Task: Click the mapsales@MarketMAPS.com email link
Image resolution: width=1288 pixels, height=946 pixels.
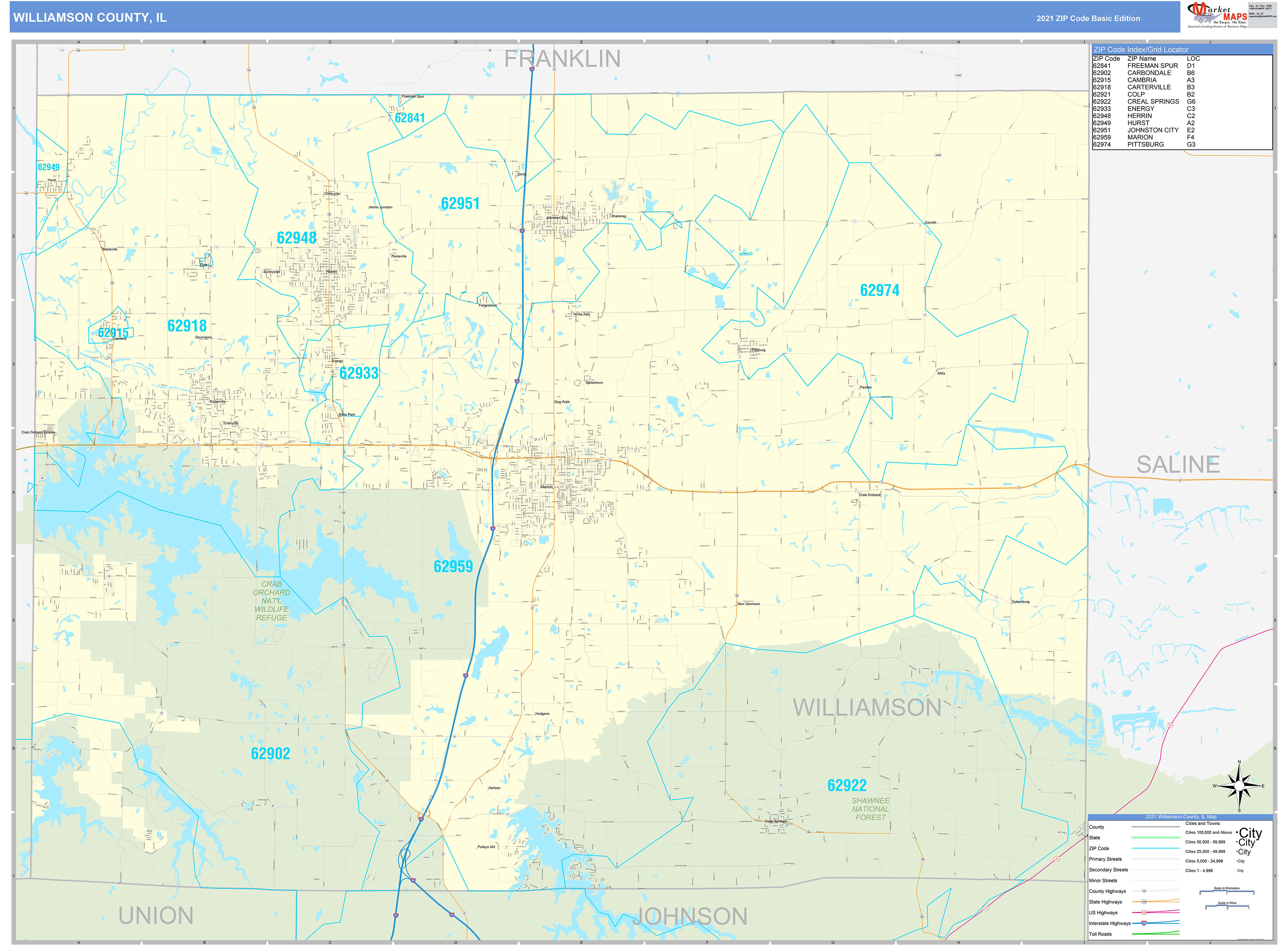Action: [1263, 16]
